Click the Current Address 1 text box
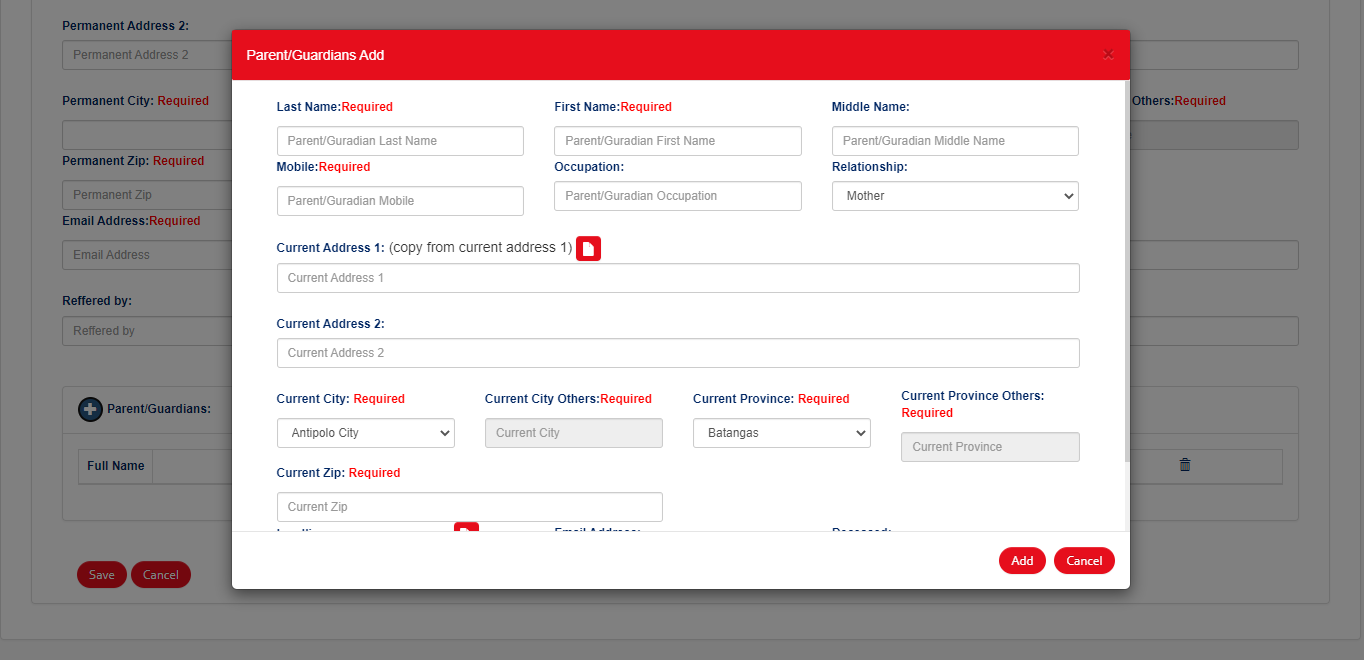The image size is (1364, 660). pos(677,278)
